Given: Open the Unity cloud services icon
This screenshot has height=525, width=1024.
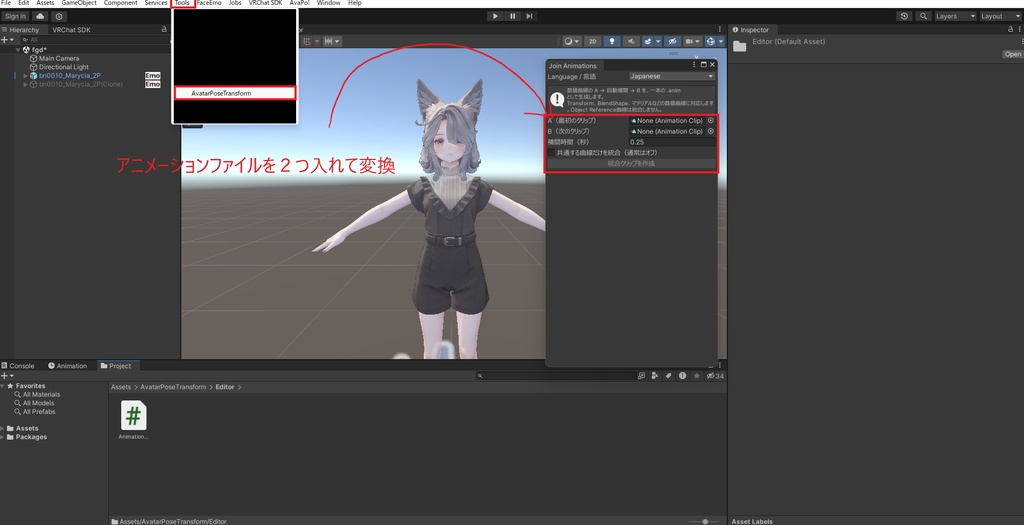Looking at the screenshot, I should click(40, 16).
